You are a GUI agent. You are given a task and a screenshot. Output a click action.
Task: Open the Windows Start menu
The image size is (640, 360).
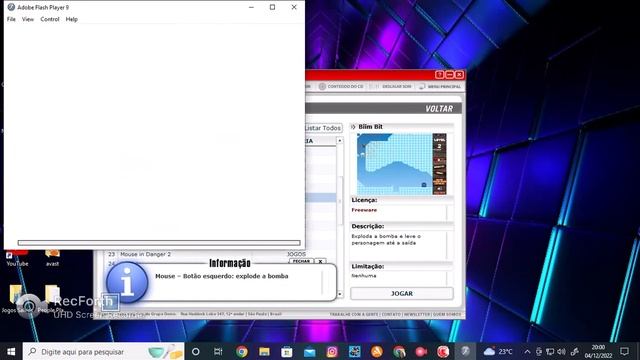tap(11, 351)
